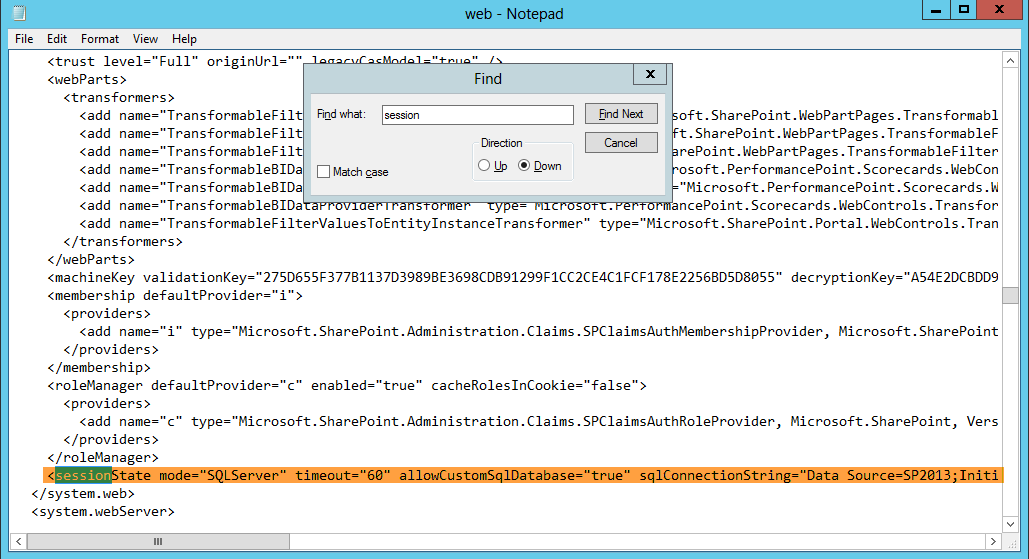The image size is (1029, 559).
Task: Click the horizontal scrollbar thumb
Action: pos(158,541)
